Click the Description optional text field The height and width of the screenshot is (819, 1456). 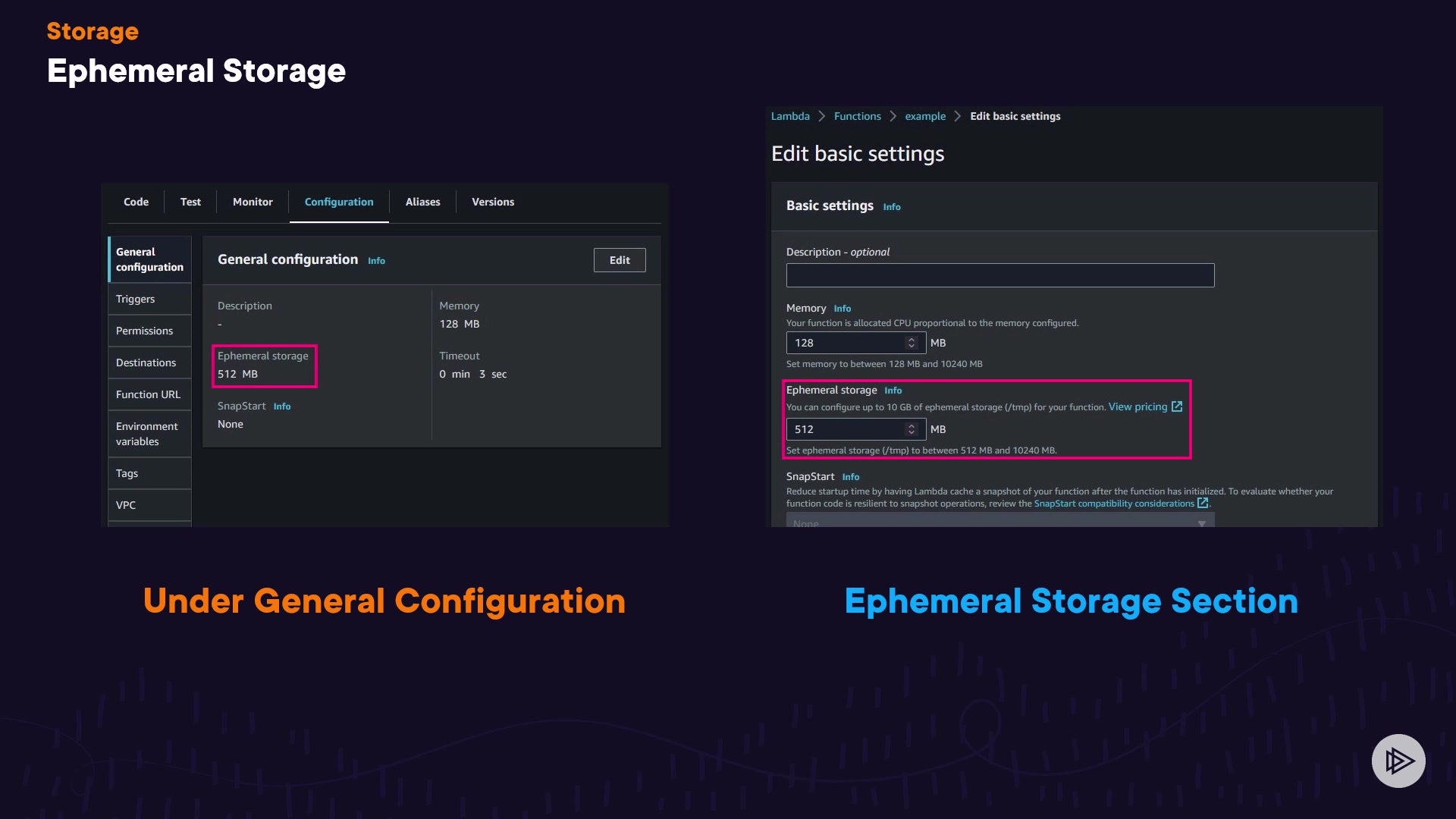coord(999,275)
